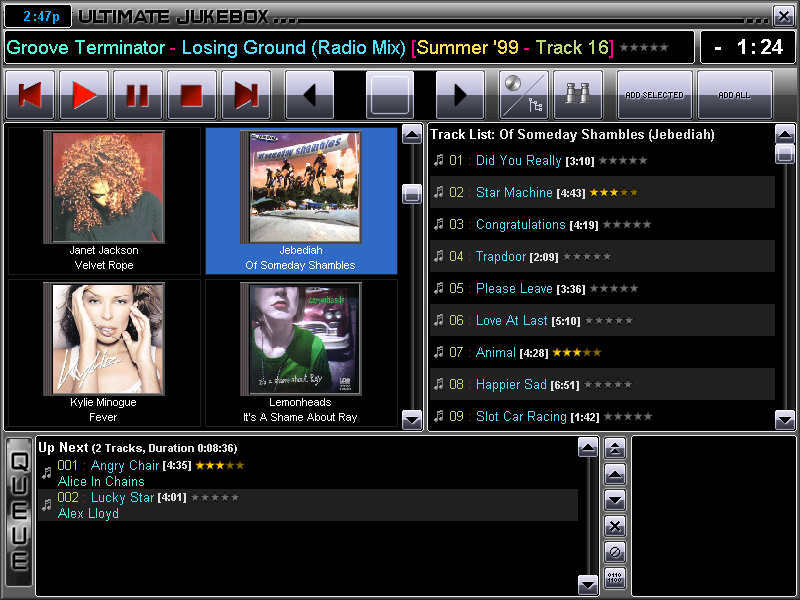Move selected queue track up one
Image resolution: width=800 pixels, height=600 pixels.
click(615, 474)
